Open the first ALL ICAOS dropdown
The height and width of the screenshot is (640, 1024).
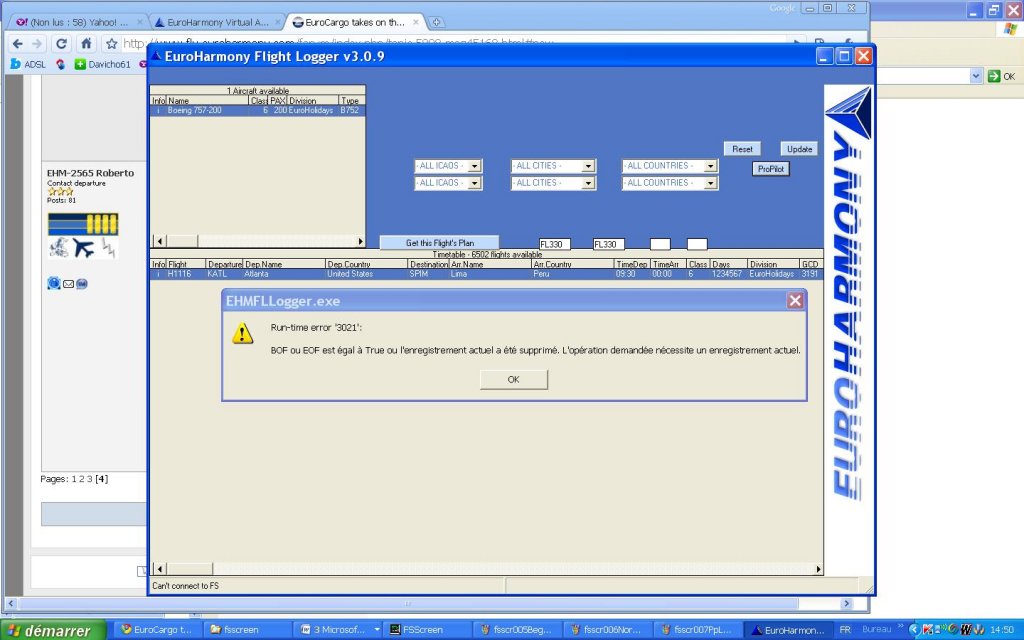click(474, 166)
